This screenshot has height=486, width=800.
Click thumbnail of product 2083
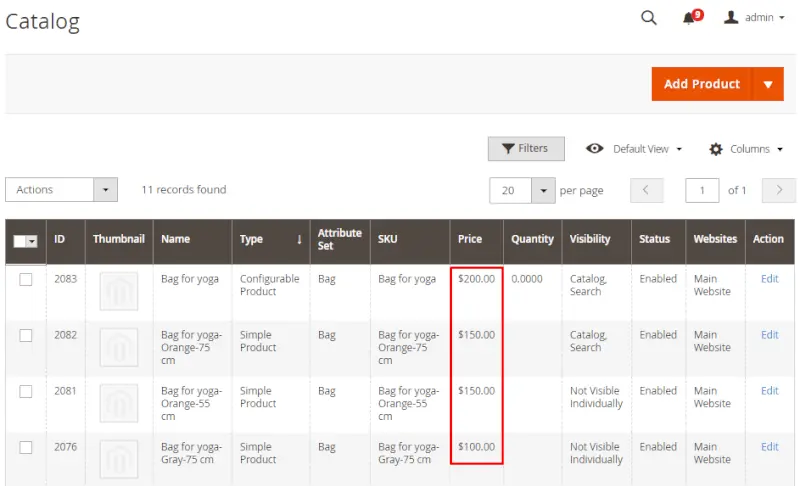119,292
